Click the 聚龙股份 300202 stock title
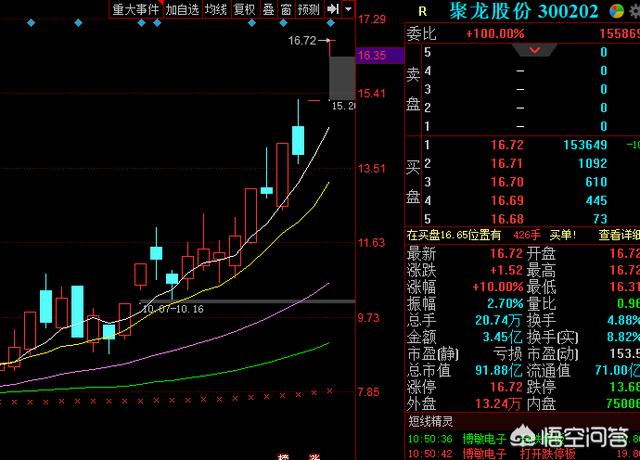Viewport: 640px width, 460px height. click(x=523, y=11)
